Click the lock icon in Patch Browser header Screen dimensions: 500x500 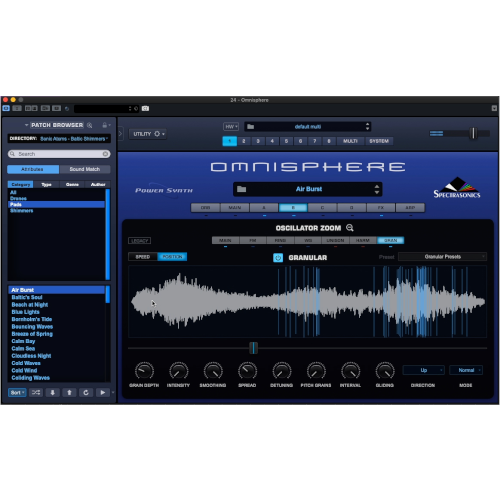(x=105, y=125)
